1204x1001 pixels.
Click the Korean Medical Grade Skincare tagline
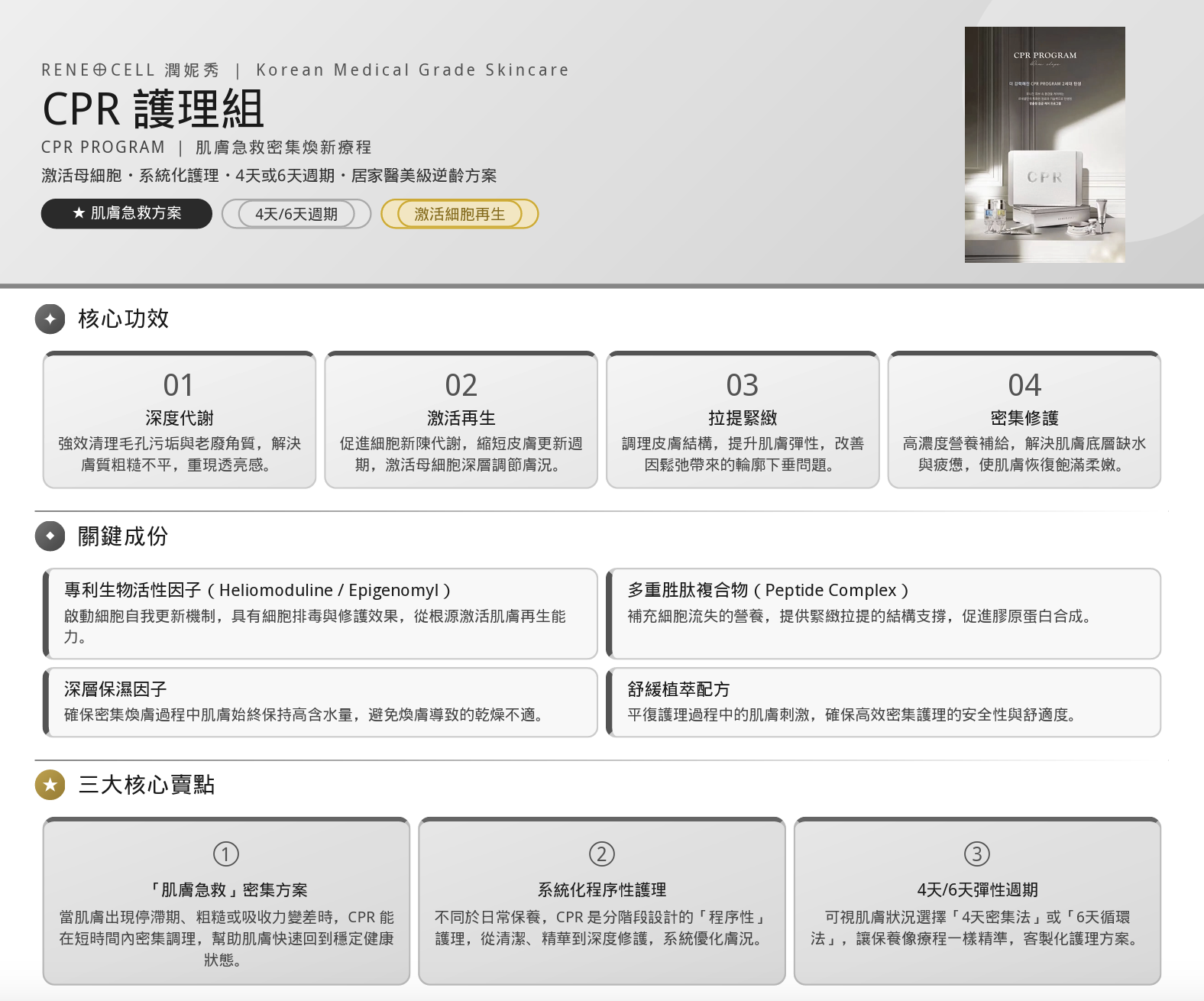tap(413, 70)
